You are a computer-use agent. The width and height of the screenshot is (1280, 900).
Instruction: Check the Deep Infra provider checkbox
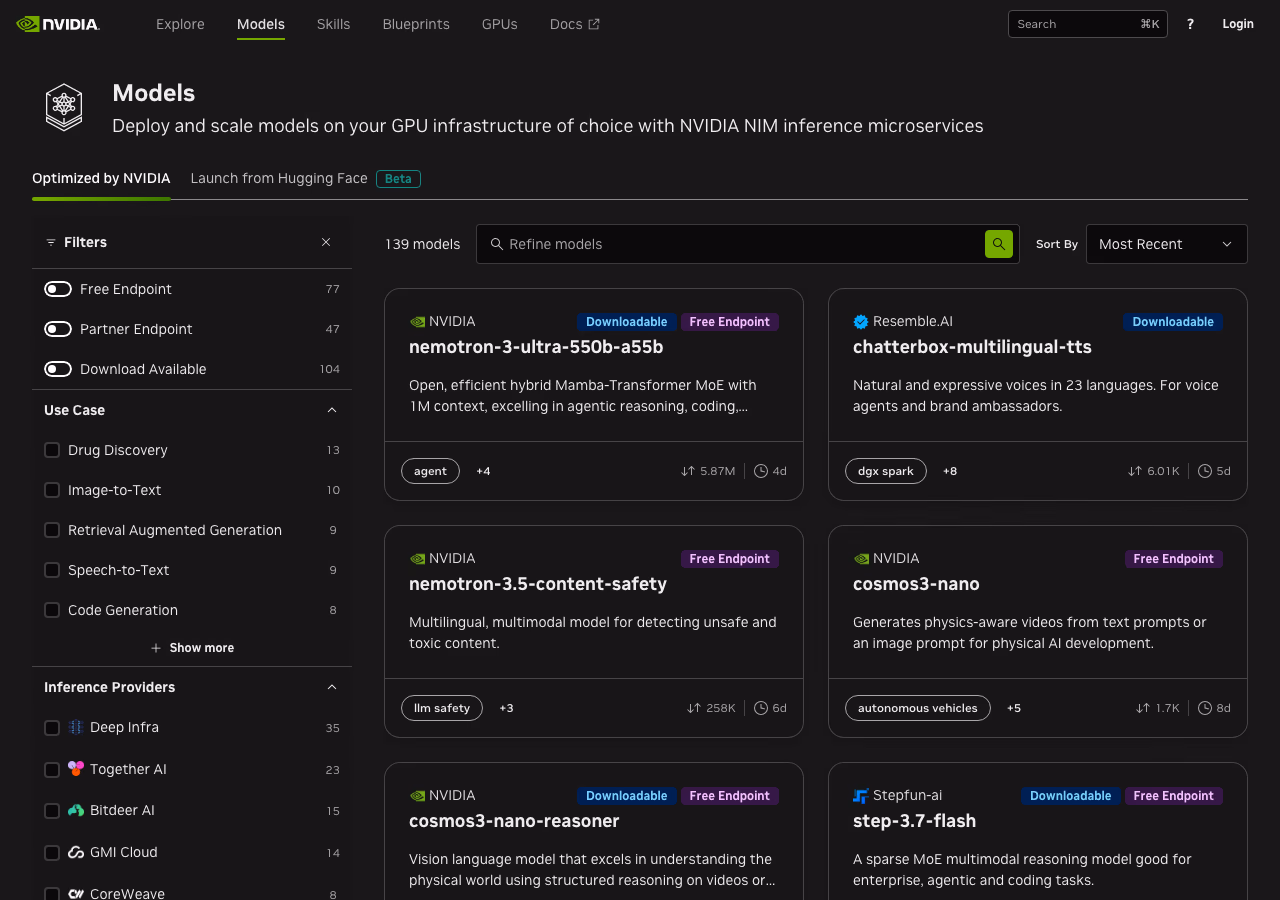[52, 728]
